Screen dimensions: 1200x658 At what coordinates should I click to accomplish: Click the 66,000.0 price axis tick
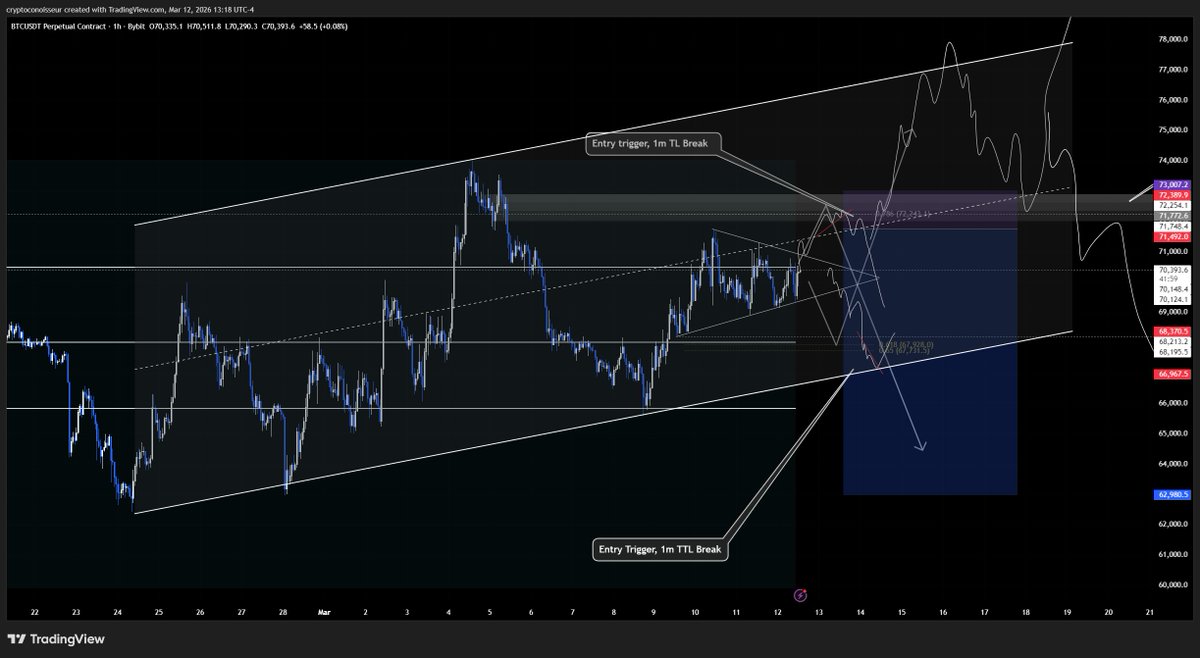(x=1172, y=403)
